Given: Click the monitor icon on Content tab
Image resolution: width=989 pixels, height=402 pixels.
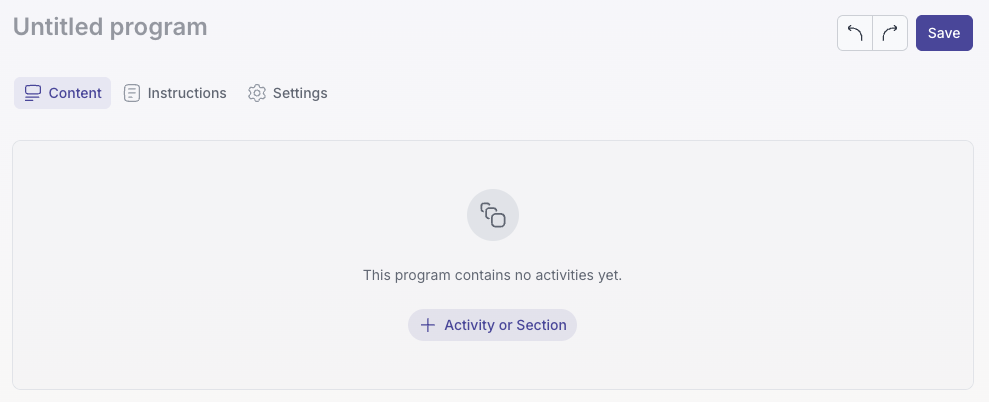Looking at the screenshot, I should tap(32, 93).
